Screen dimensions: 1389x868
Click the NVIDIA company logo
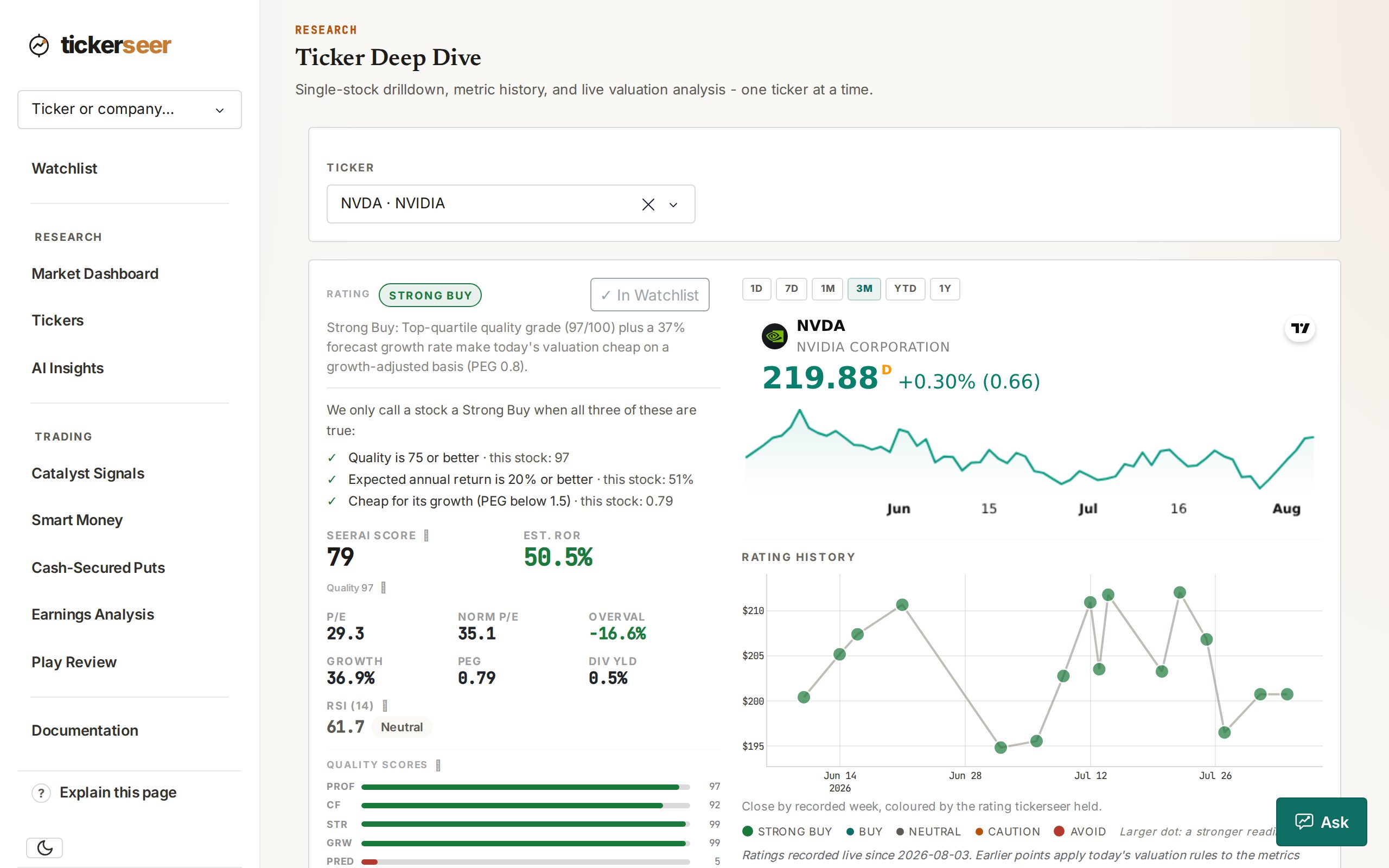775,336
